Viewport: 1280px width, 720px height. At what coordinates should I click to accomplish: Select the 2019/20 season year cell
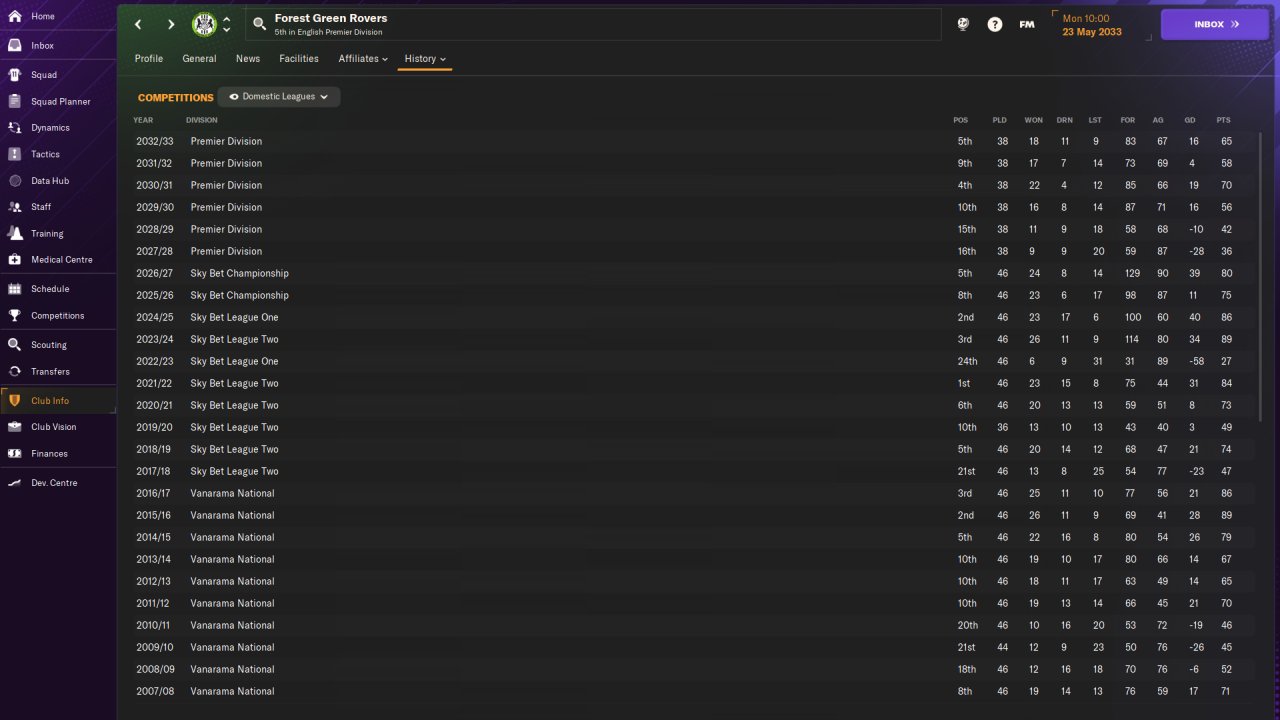click(154, 428)
